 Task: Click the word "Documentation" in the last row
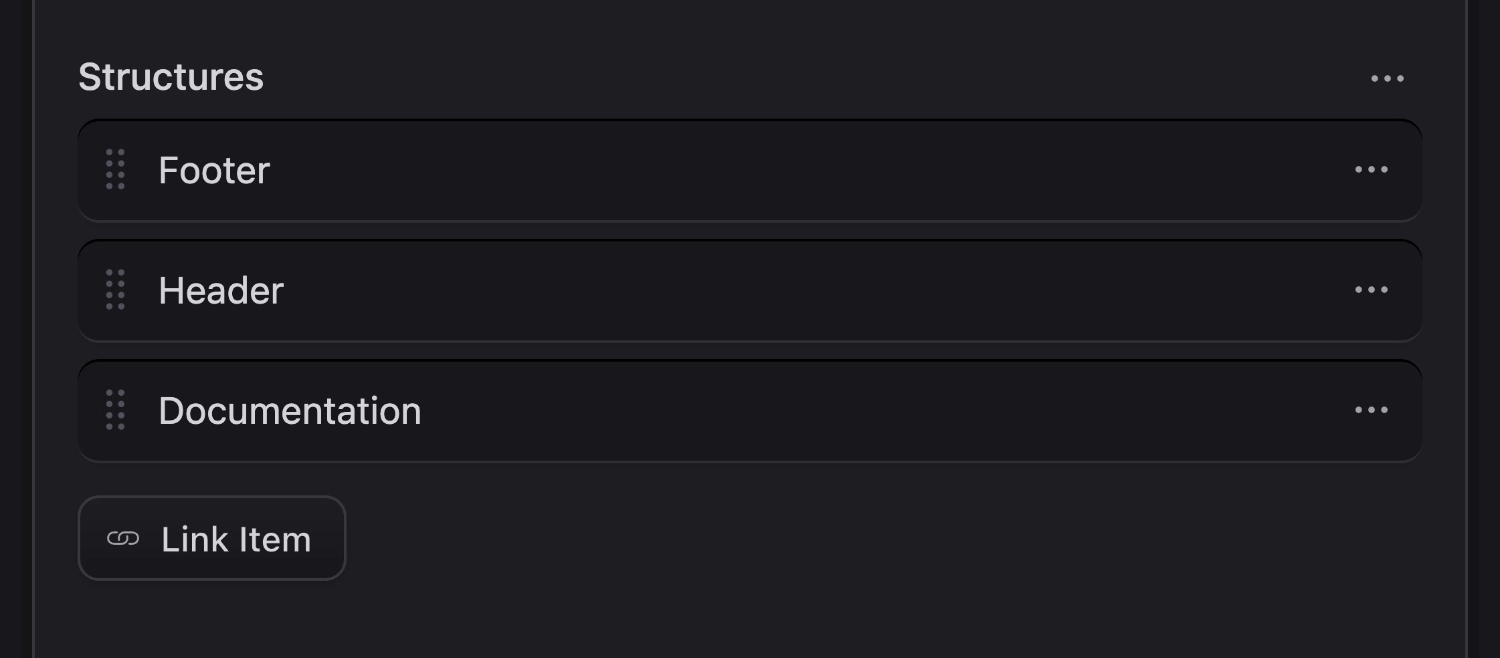tap(290, 411)
